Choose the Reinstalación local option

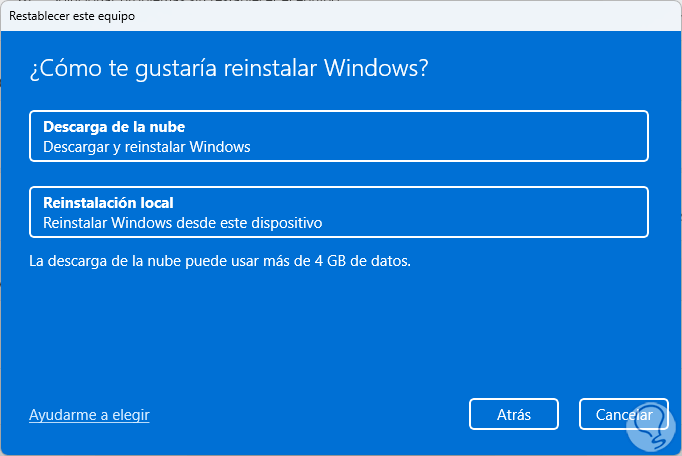(x=339, y=212)
